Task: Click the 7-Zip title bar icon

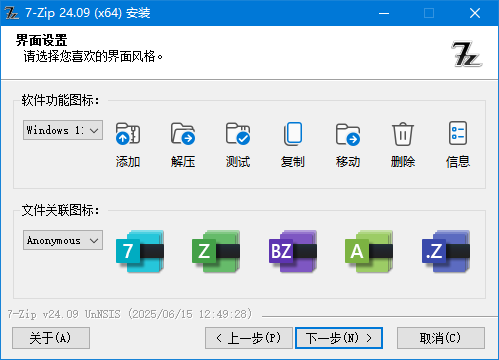Action: coord(12,13)
